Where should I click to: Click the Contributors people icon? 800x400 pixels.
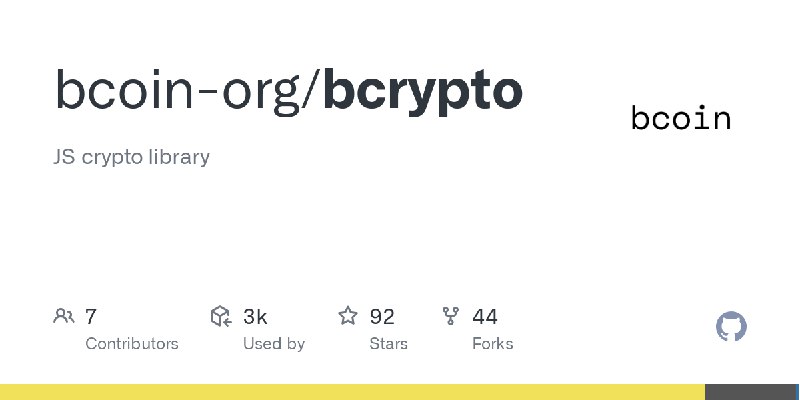64,316
